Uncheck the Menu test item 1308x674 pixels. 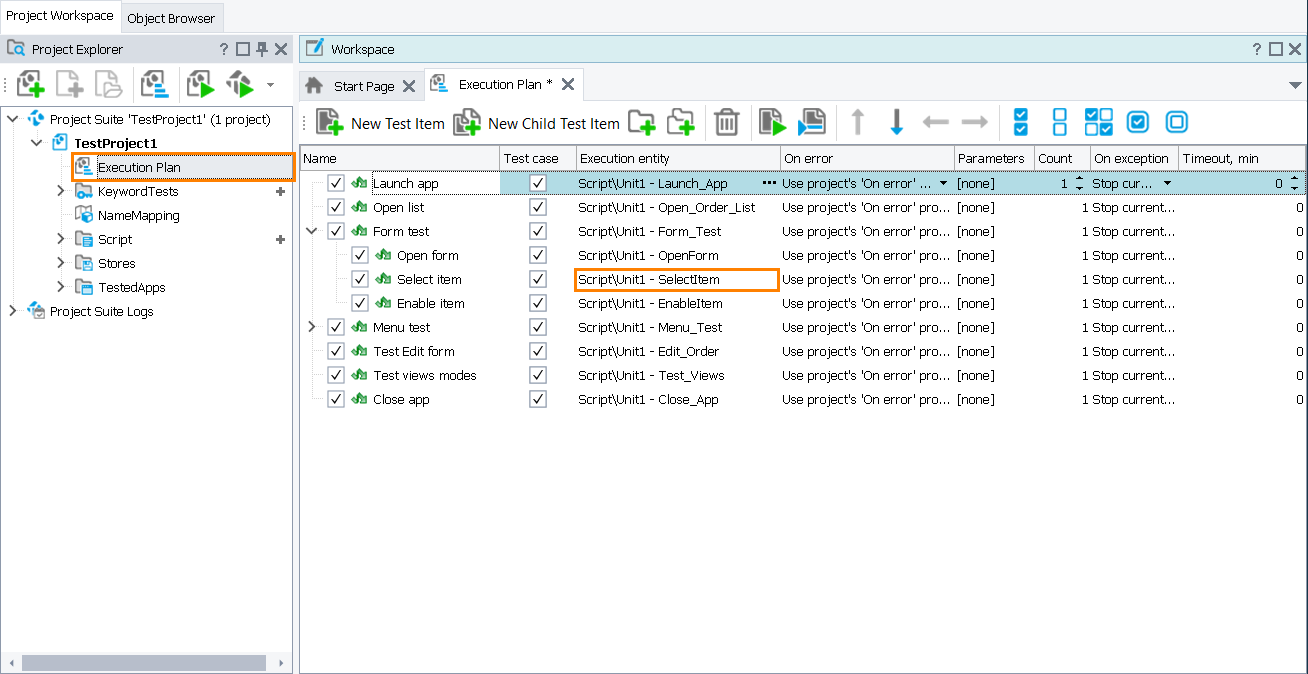tap(337, 327)
